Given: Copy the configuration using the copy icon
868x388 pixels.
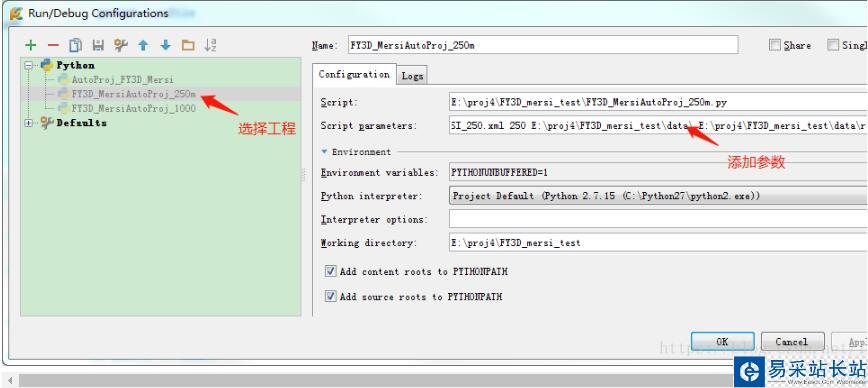Looking at the screenshot, I should click(x=76, y=45).
